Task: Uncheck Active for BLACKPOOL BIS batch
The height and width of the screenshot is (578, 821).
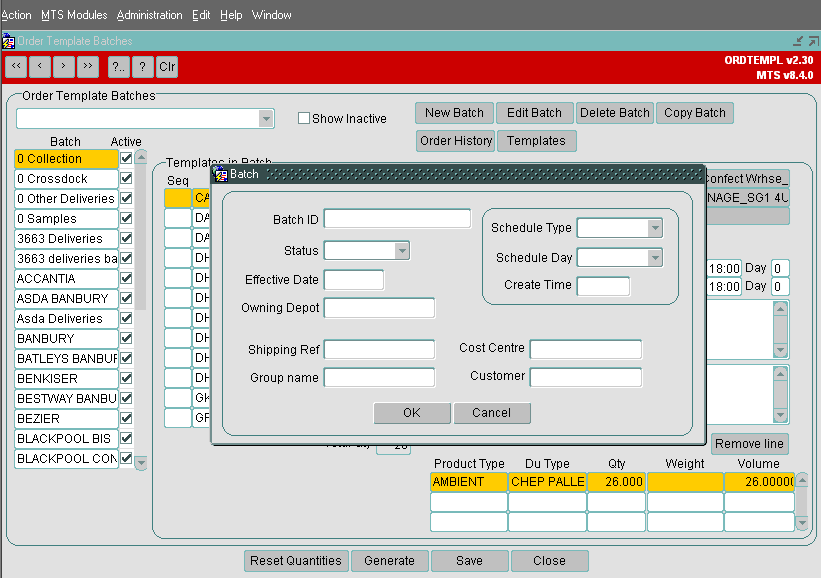Action: coord(126,438)
